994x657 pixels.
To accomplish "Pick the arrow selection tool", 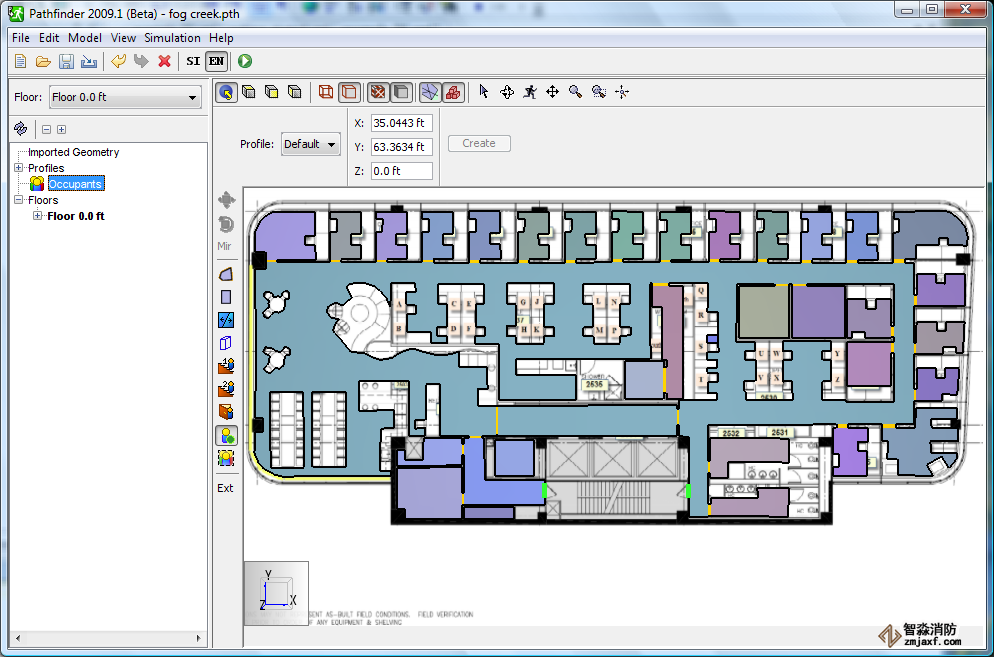I will click(484, 92).
